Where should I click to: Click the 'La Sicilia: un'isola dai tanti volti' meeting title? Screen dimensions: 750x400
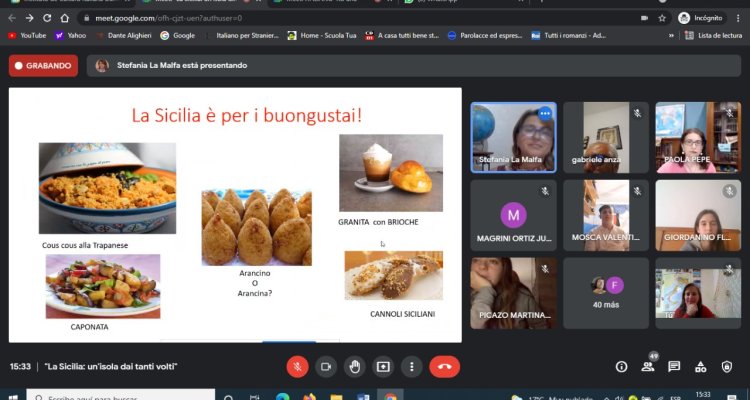click(111, 367)
